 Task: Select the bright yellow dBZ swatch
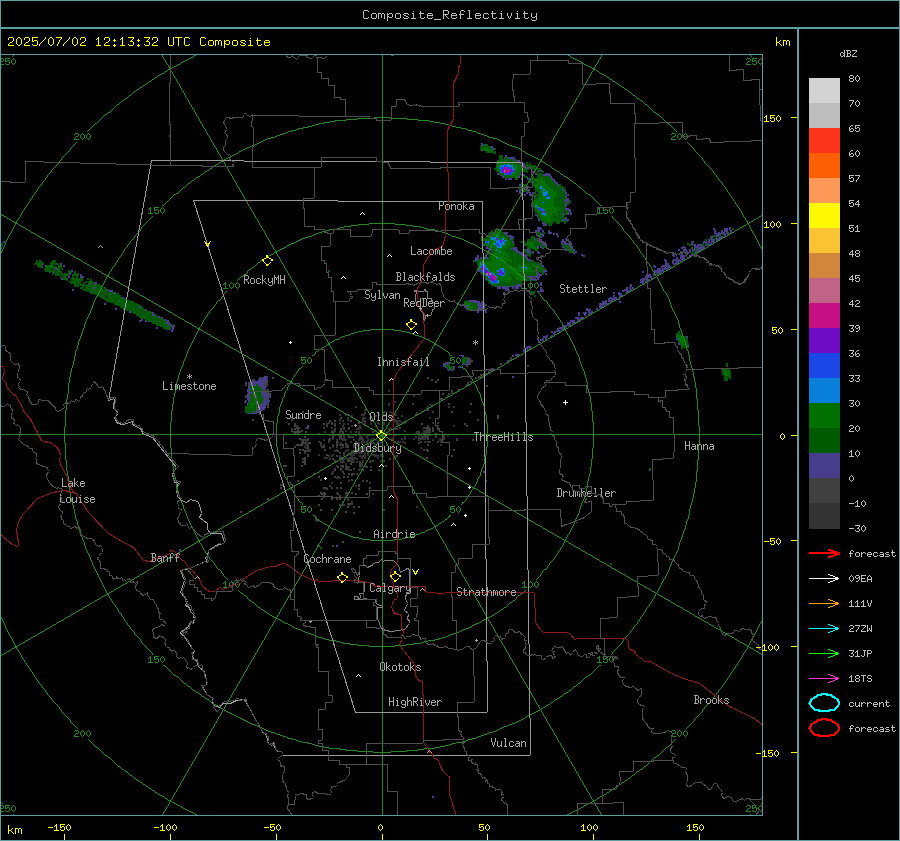824,215
